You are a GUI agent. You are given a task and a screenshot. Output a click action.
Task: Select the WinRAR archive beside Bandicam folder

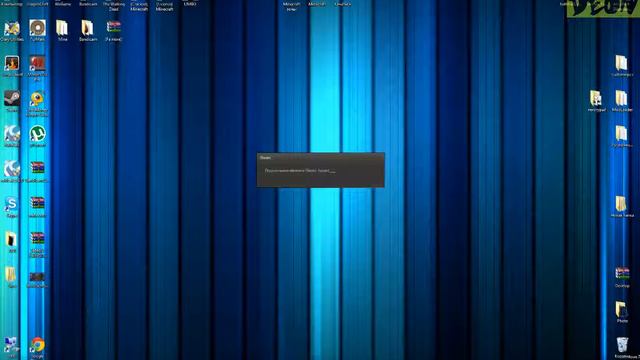coord(113,30)
